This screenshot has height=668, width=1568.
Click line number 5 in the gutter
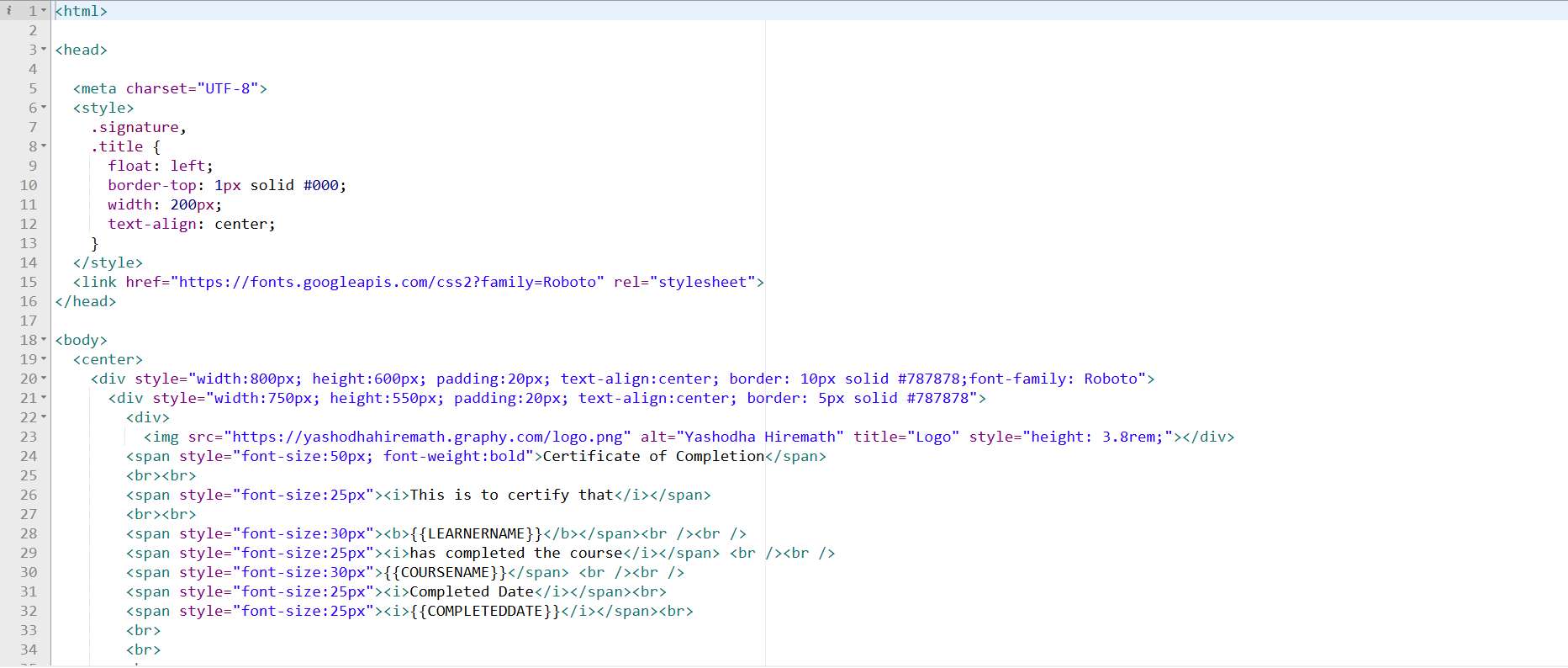coord(33,88)
